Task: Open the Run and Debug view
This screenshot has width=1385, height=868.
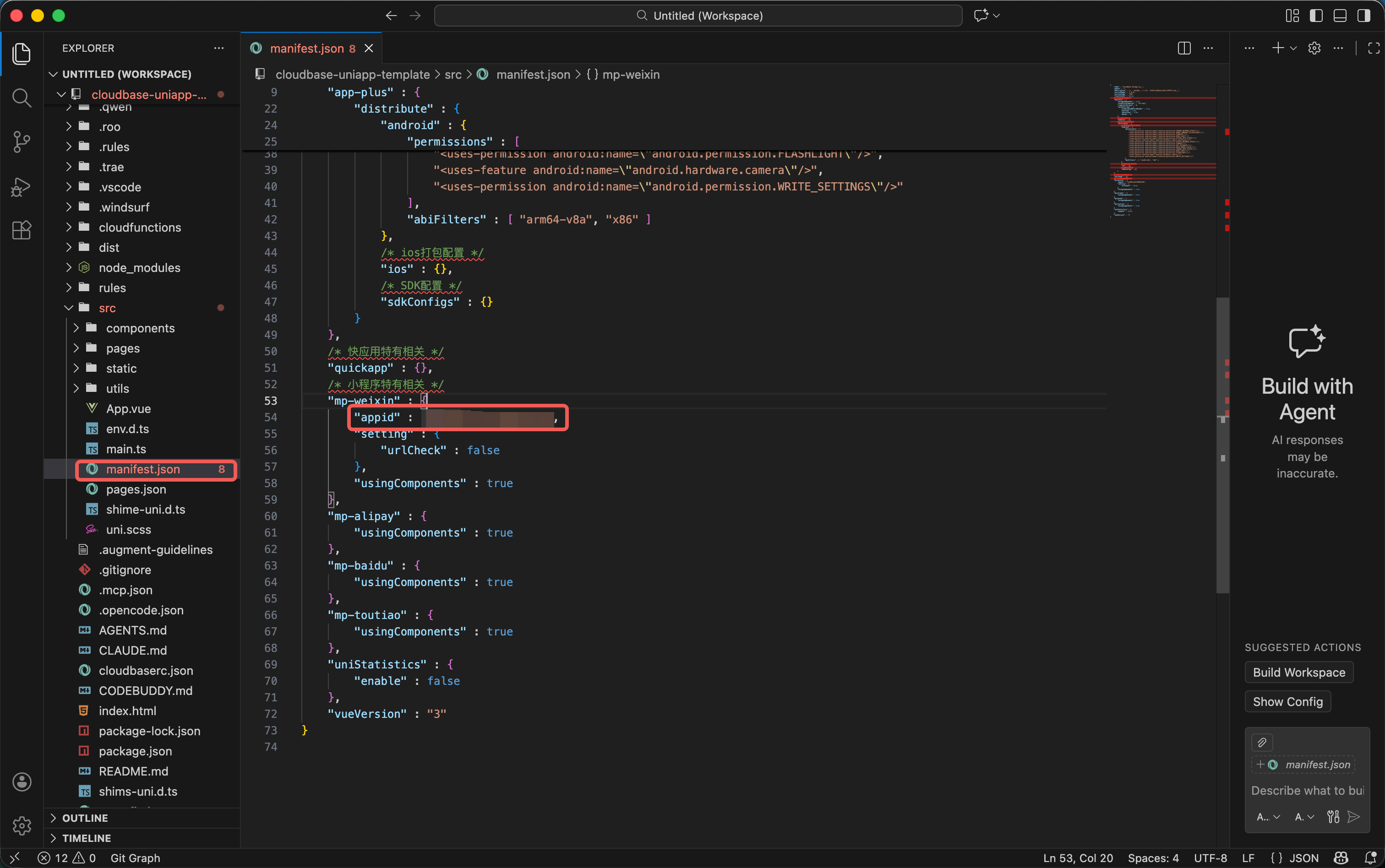Action: [x=21, y=187]
